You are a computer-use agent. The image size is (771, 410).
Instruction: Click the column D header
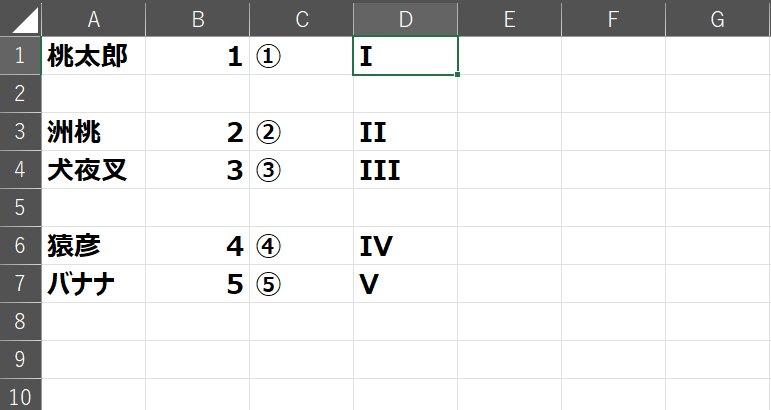click(x=405, y=17)
